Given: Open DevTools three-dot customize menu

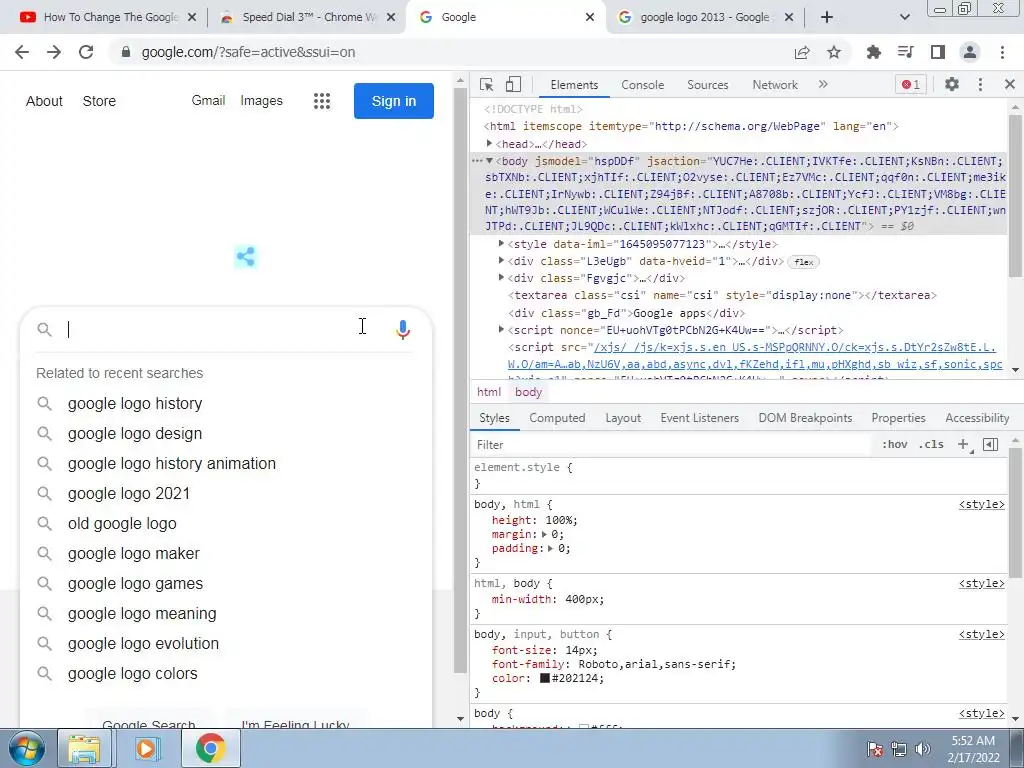Looking at the screenshot, I should click(980, 84).
